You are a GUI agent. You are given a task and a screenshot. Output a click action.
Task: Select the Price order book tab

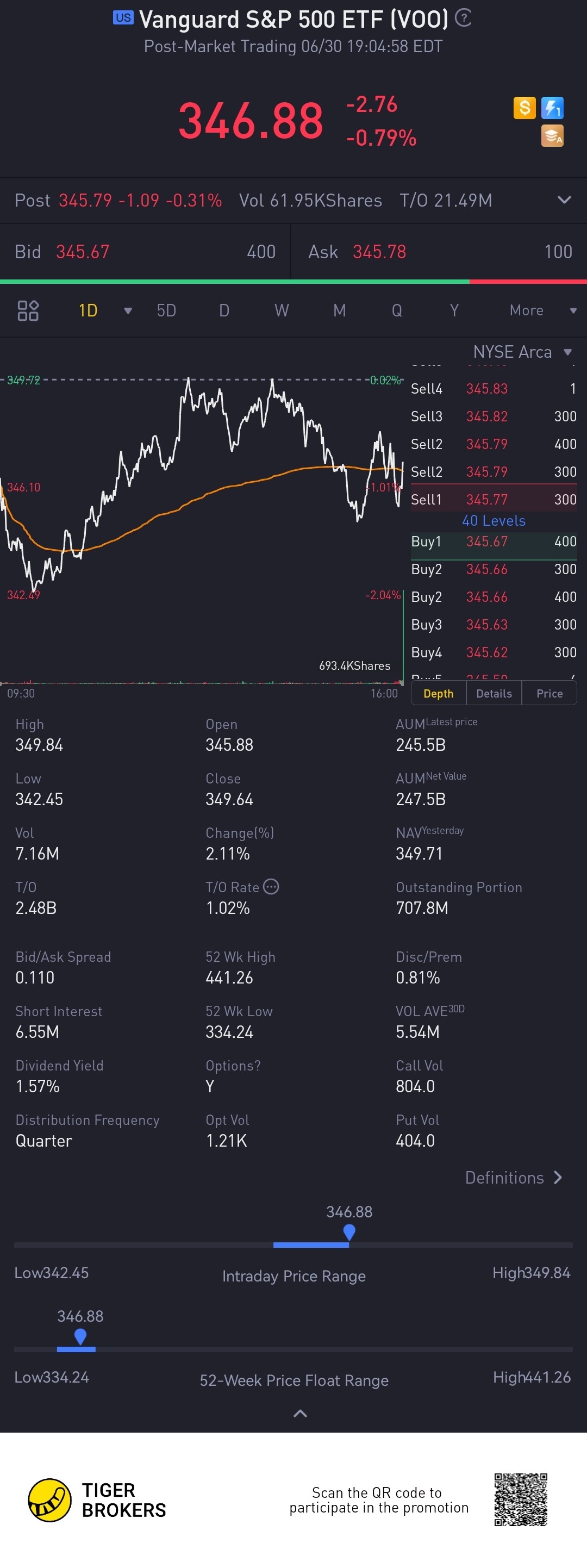pyautogui.click(x=549, y=693)
